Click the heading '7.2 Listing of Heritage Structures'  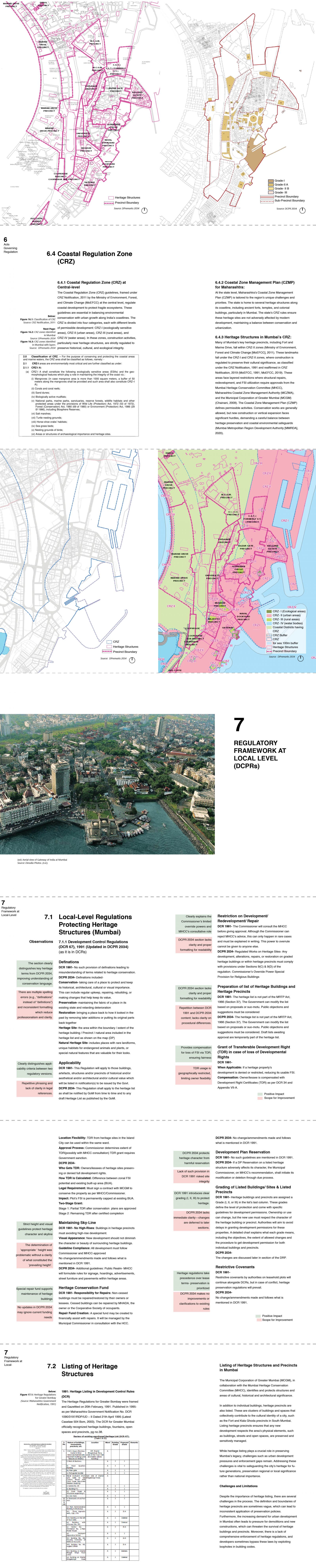82,1370
